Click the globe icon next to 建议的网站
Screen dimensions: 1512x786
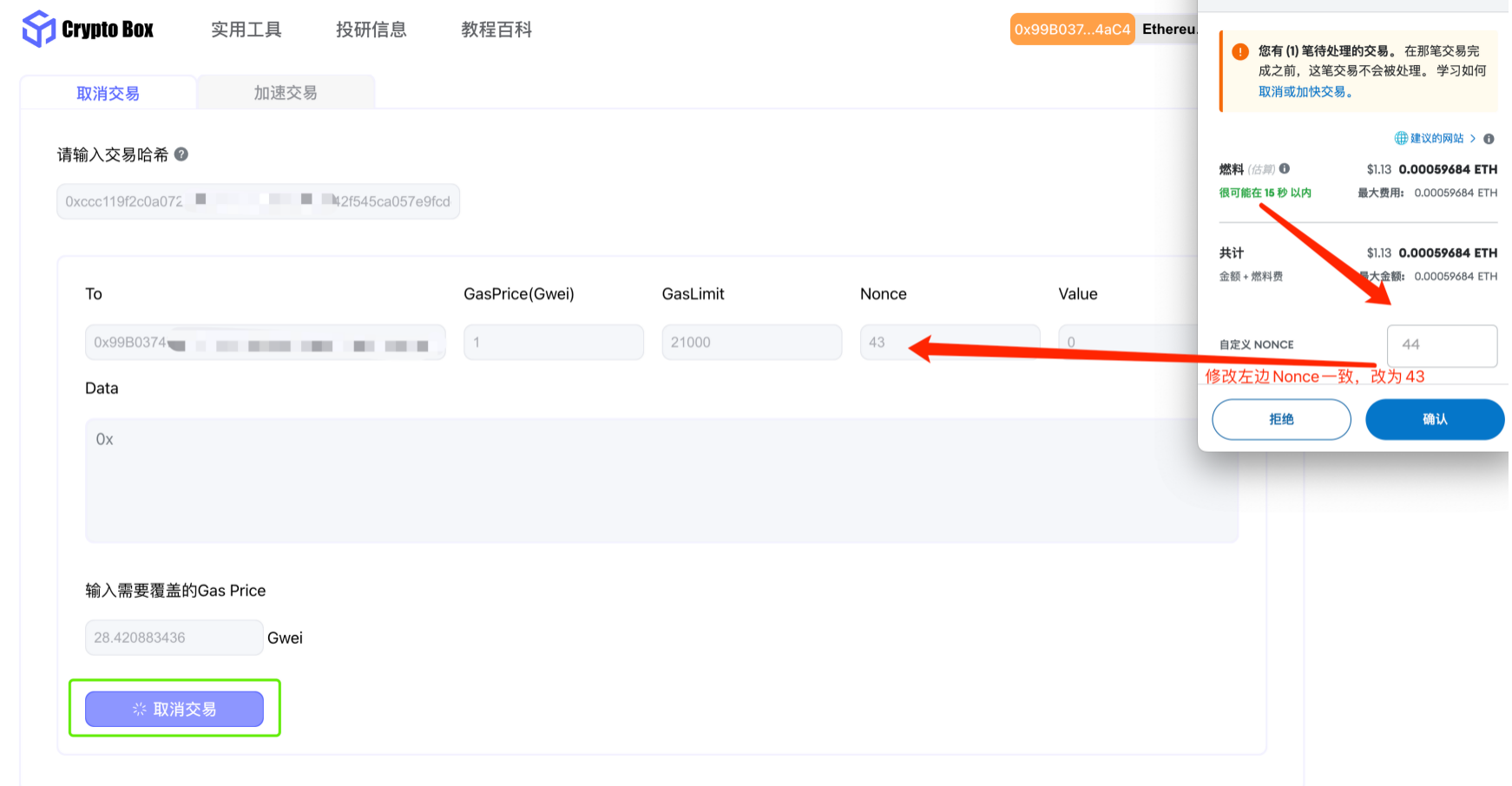[x=1401, y=138]
